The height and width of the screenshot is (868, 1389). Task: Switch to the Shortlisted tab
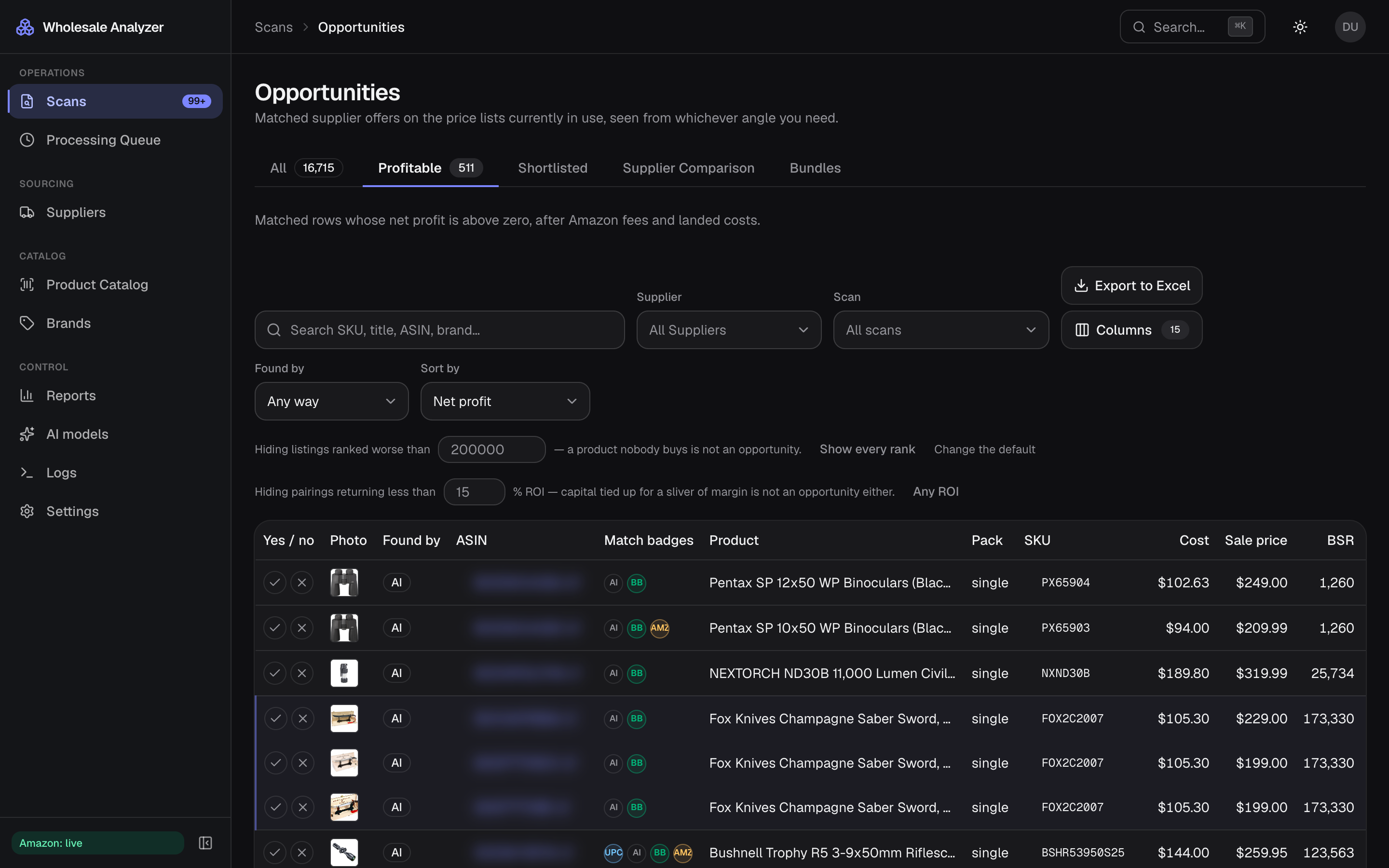coord(553,168)
